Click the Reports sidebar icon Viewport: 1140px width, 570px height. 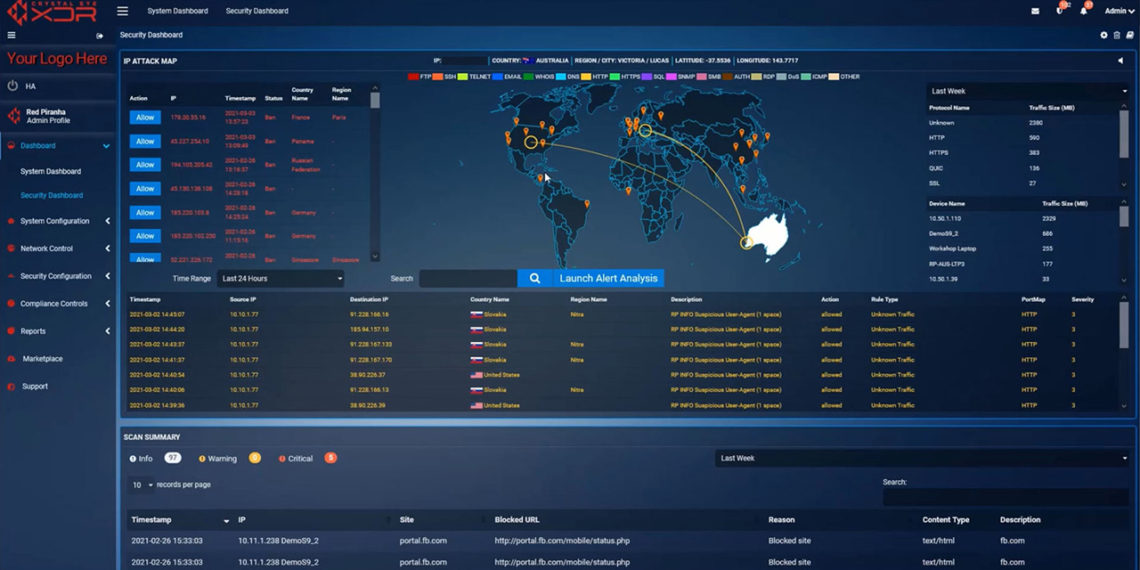(11, 332)
